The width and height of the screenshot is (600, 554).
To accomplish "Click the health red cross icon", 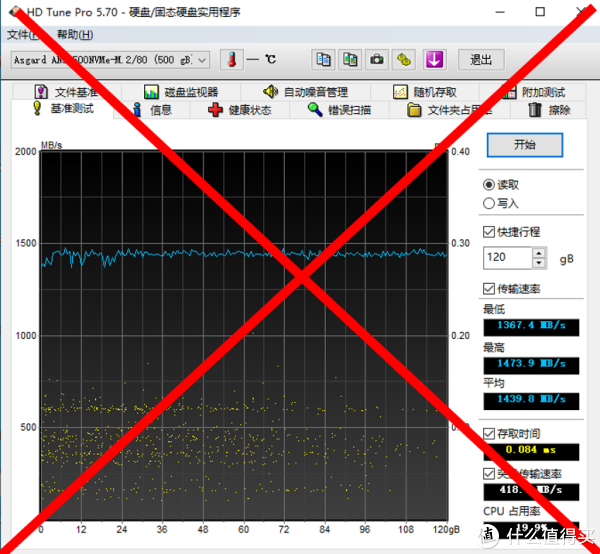I will pyautogui.click(x=215, y=110).
